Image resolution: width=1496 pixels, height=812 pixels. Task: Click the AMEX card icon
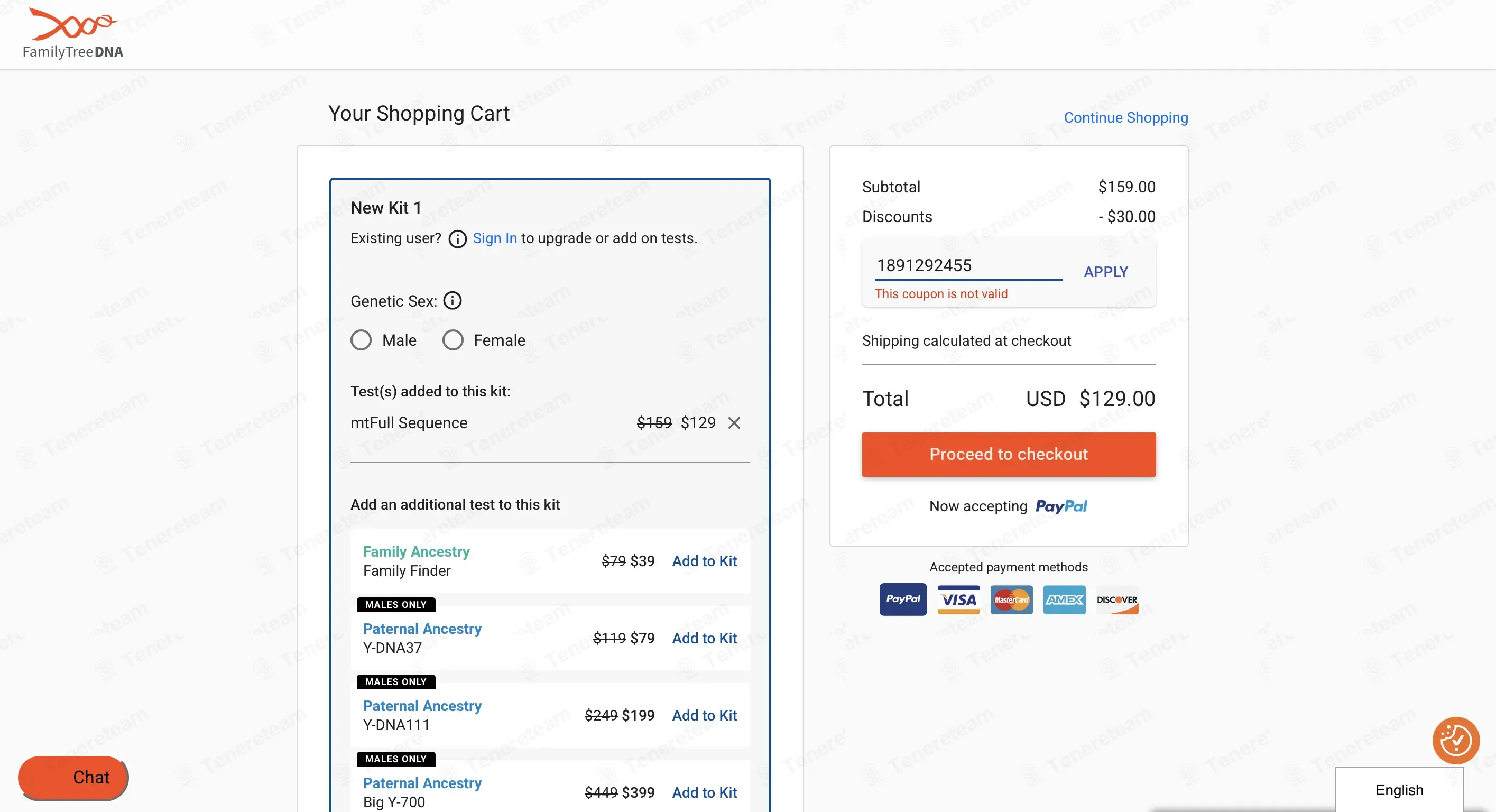tap(1064, 599)
